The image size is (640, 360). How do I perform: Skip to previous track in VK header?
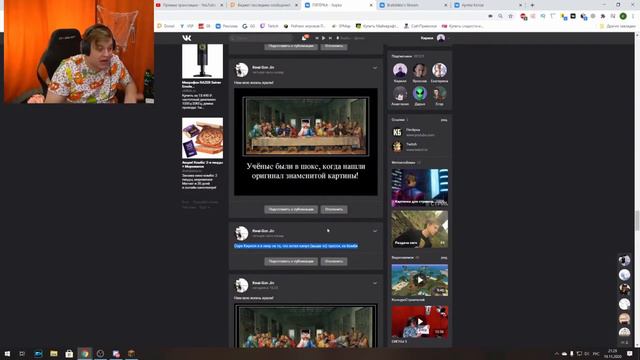tap(317, 38)
